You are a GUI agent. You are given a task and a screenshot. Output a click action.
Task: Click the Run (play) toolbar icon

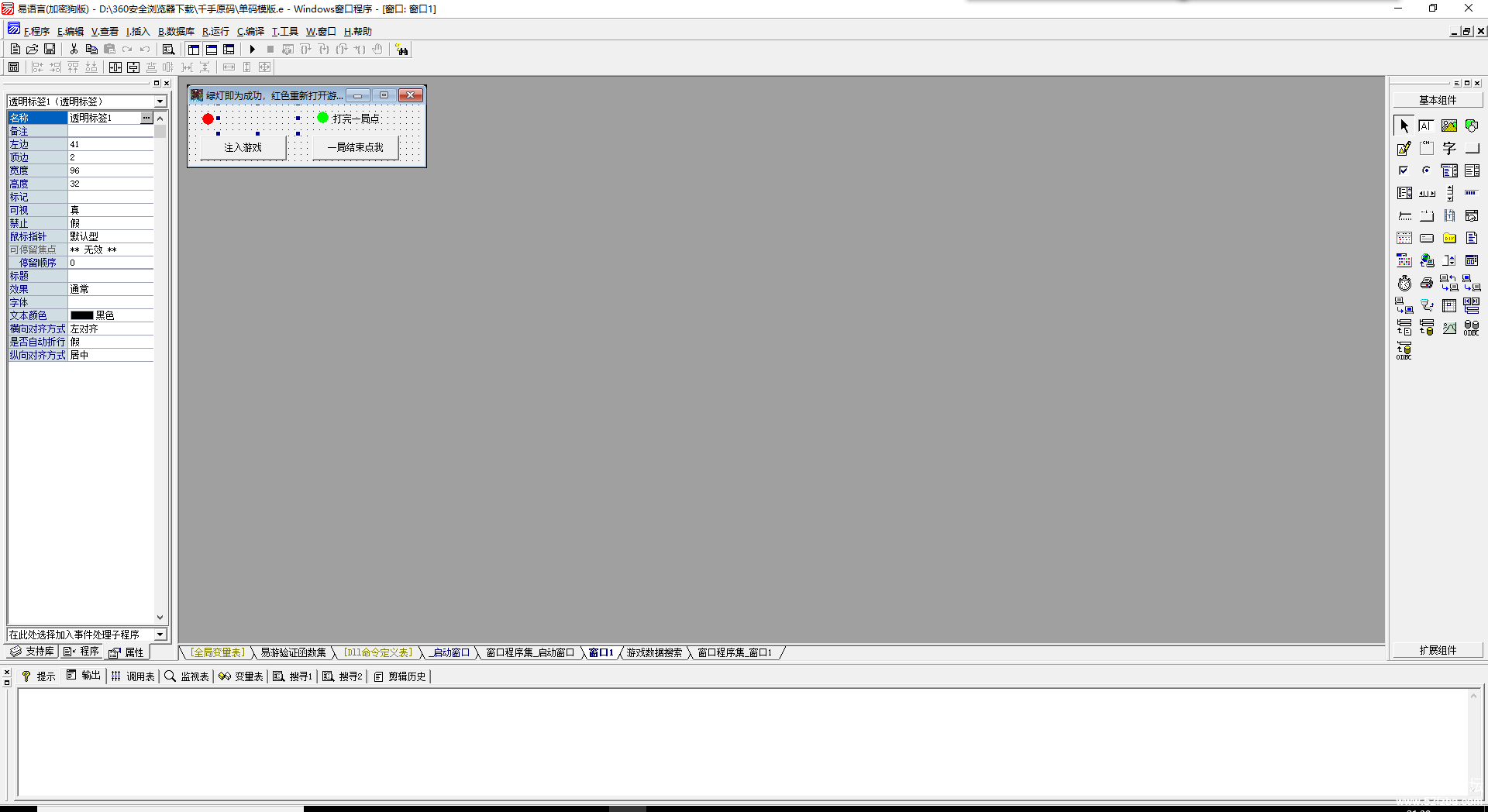[x=252, y=50]
